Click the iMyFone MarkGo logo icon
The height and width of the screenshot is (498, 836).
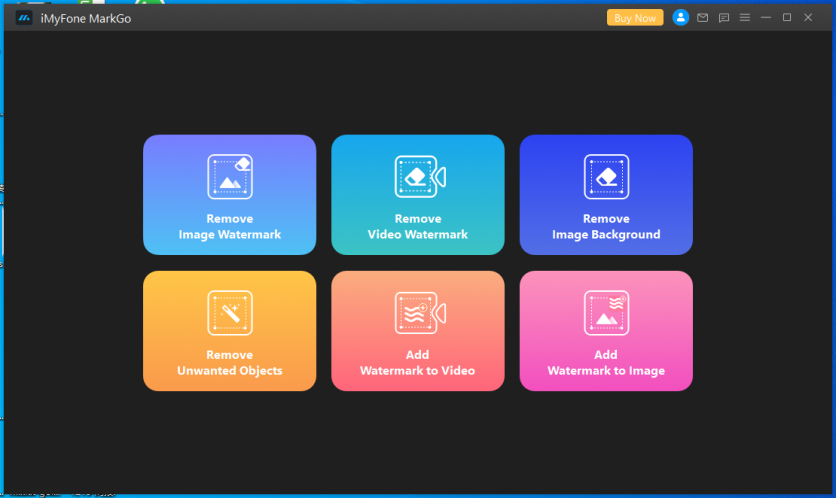tap(24, 18)
